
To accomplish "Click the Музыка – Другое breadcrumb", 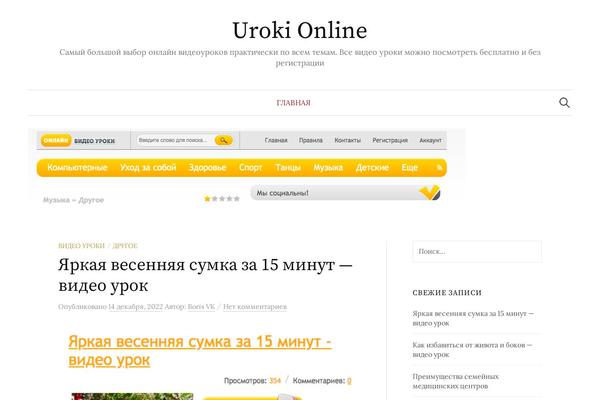I will point(73,200).
